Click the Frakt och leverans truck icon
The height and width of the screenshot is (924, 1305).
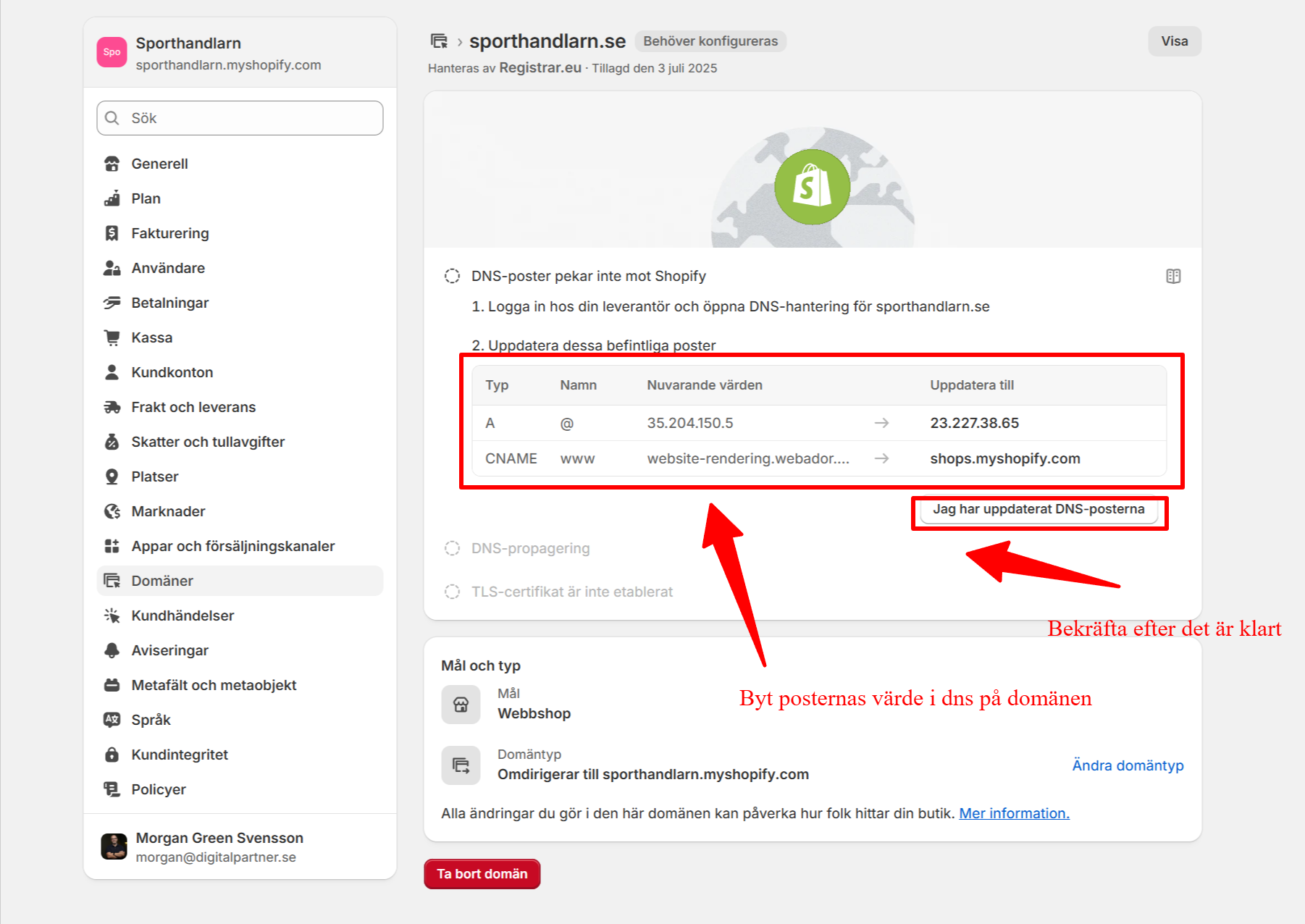[112, 407]
